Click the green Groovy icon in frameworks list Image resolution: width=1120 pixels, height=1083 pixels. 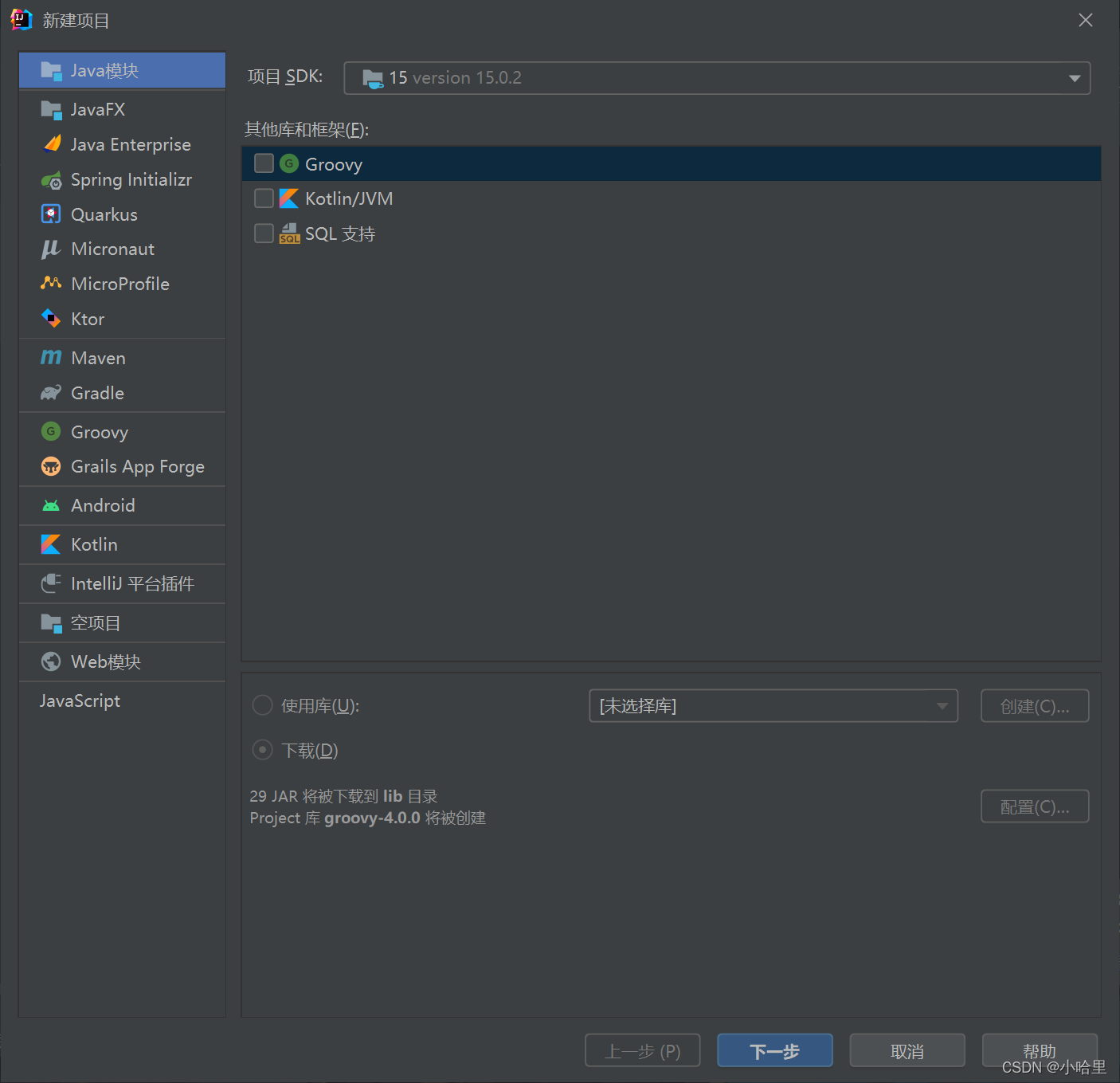(x=289, y=163)
